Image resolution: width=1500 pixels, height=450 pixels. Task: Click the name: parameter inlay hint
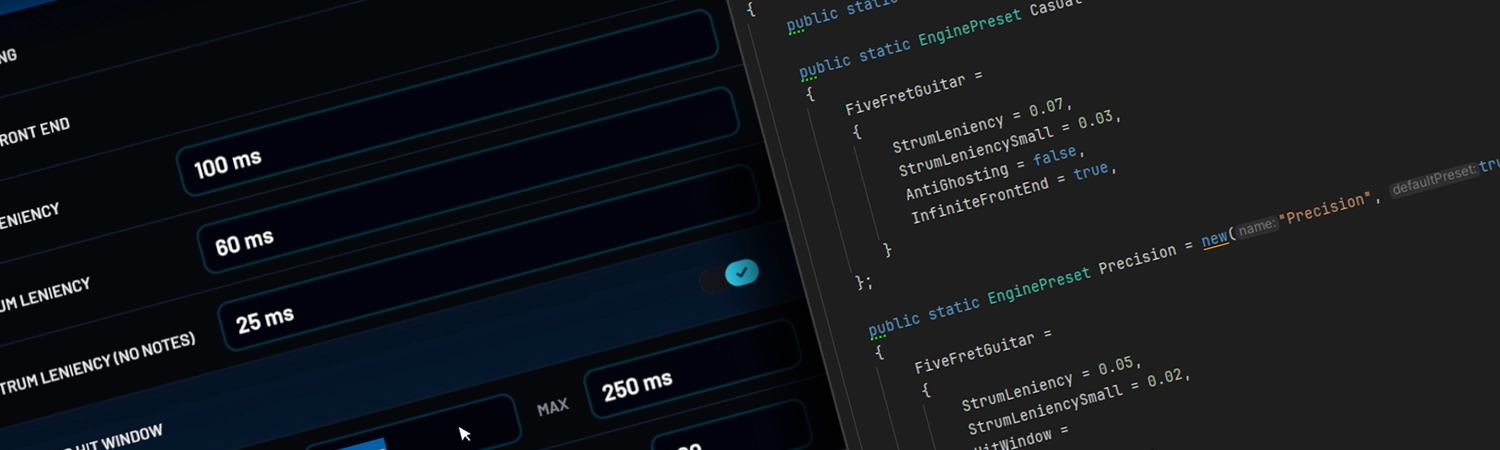pyautogui.click(x=1257, y=227)
